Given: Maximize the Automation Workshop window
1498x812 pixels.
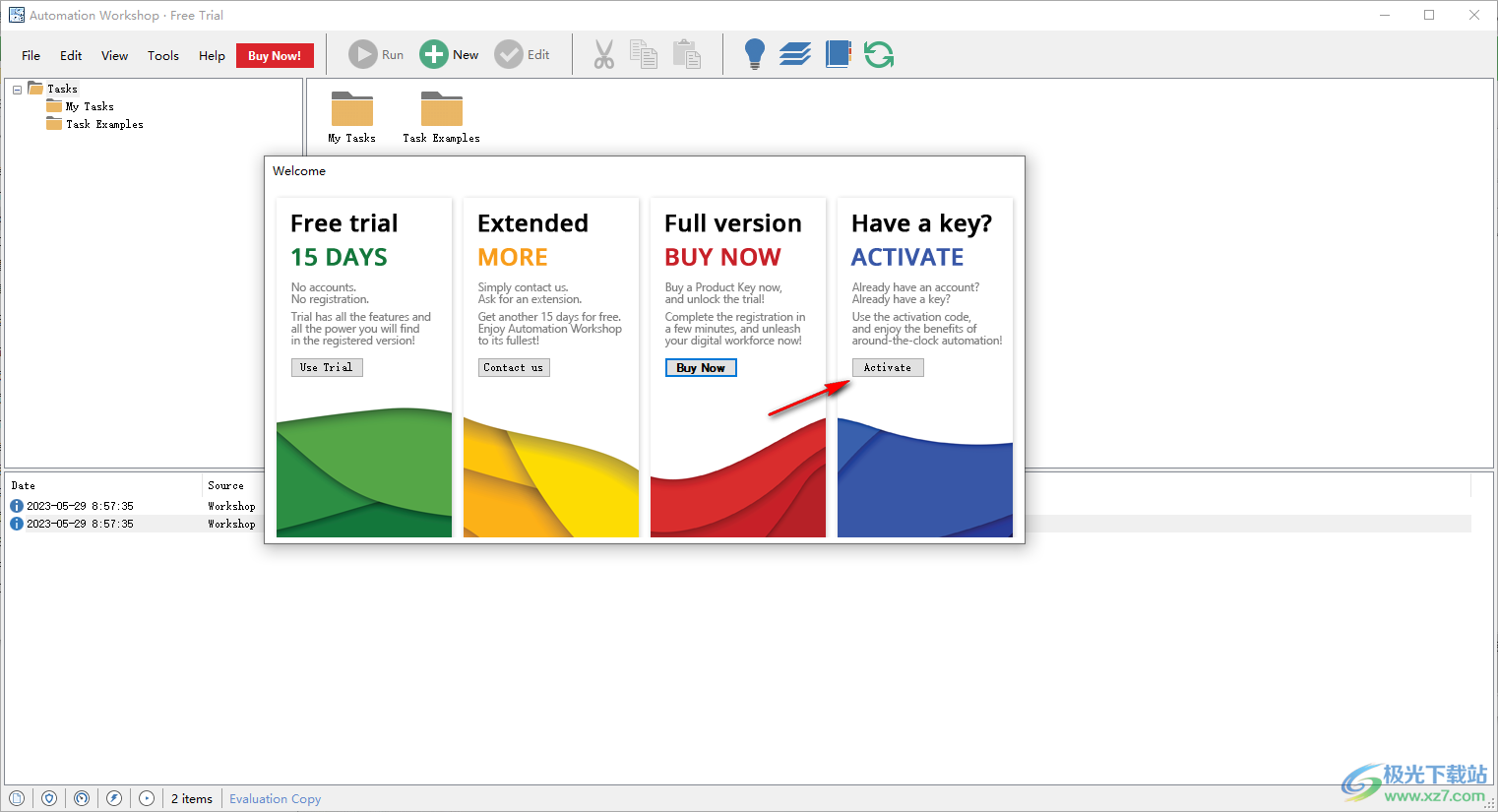Looking at the screenshot, I should [1429, 15].
